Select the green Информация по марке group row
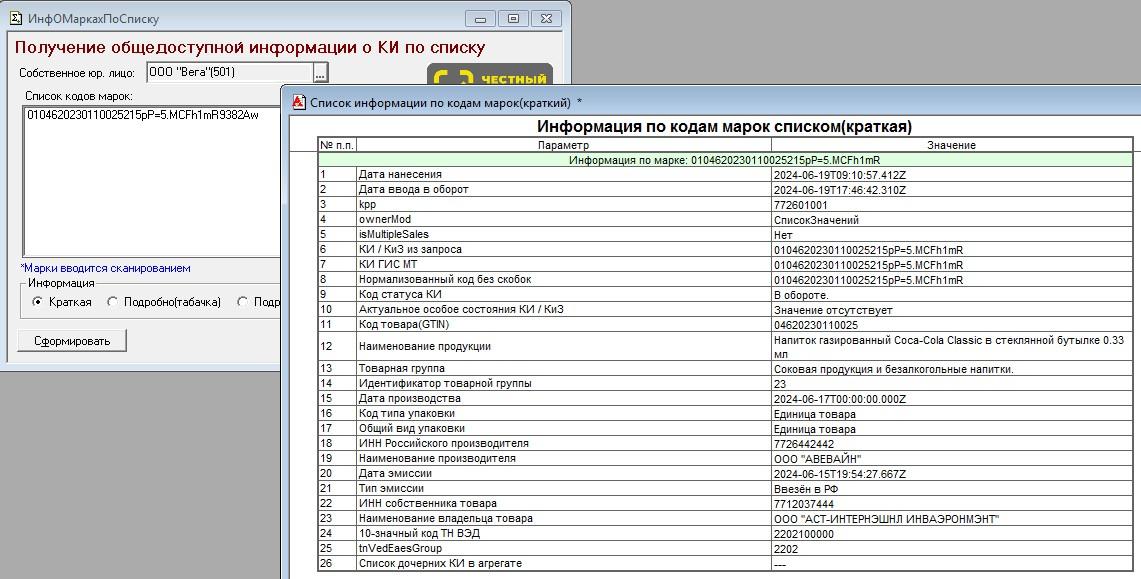1141x579 pixels. click(725, 159)
